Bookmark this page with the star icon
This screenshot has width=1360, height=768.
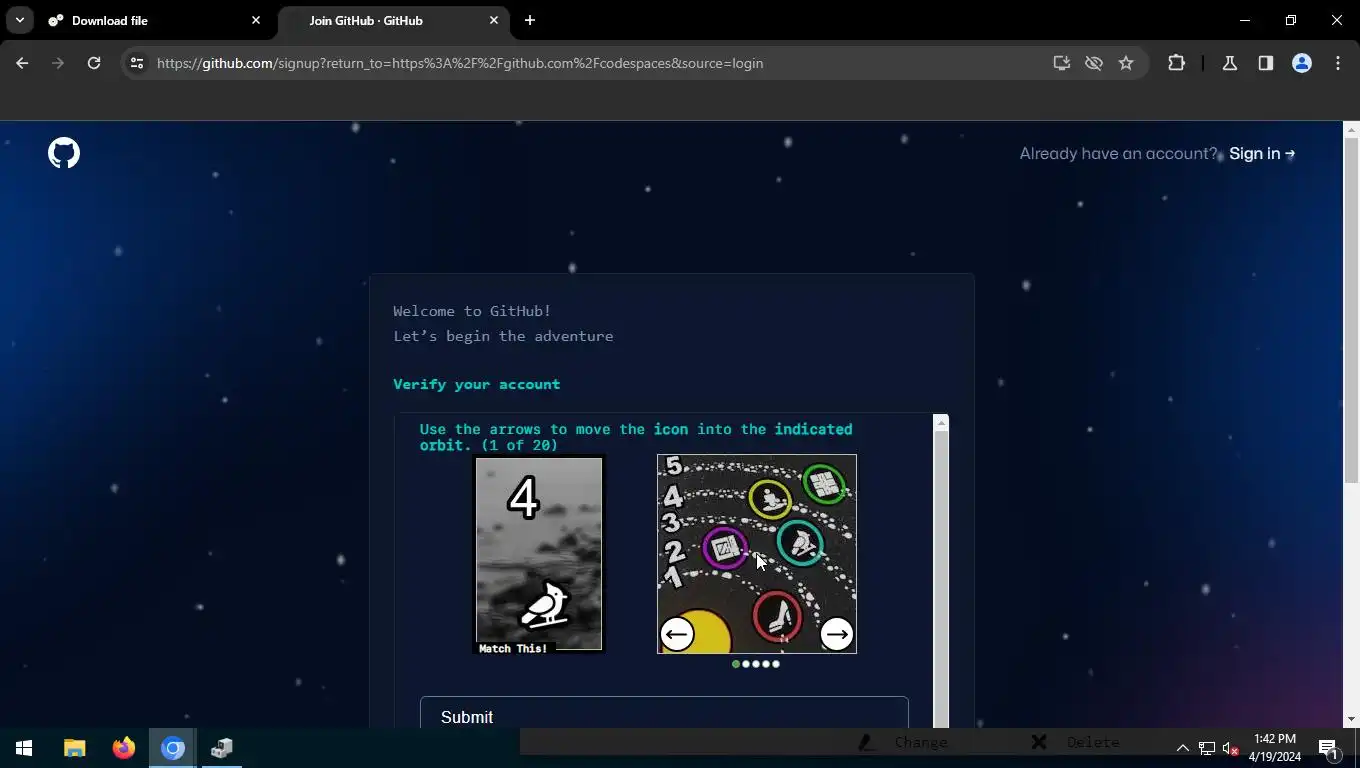(x=1126, y=63)
